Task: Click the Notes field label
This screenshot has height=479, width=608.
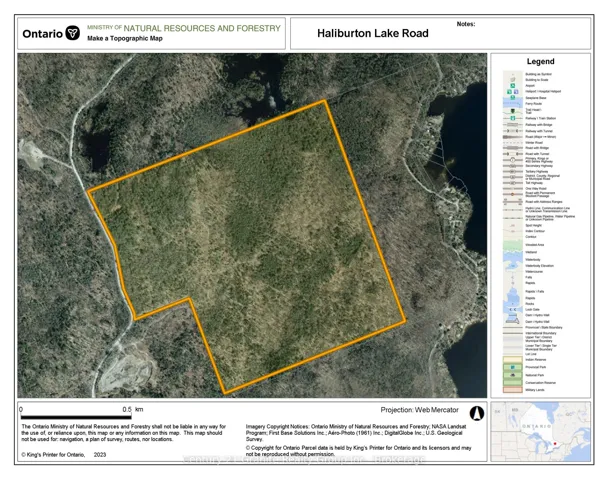Action: point(465,24)
